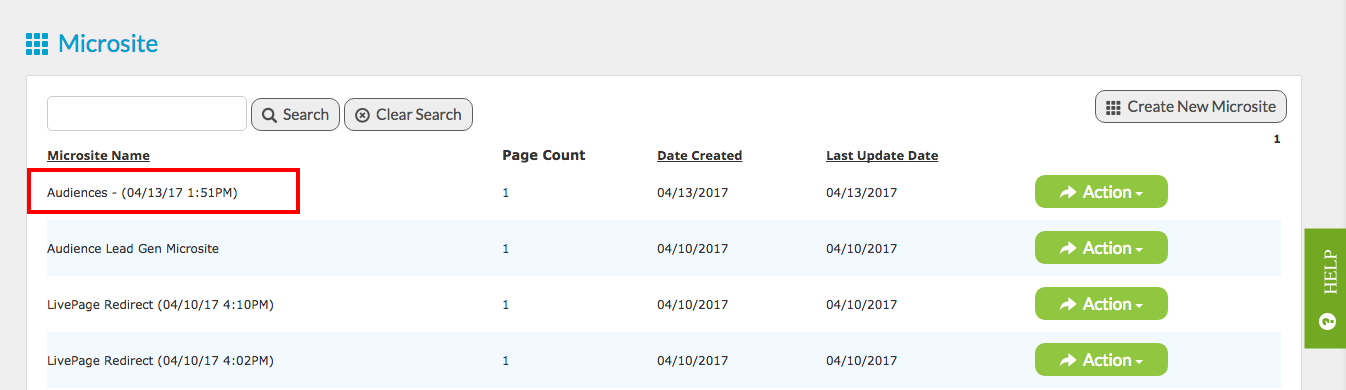Click the page count value for the Audiences row
This screenshot has height=390, width=1346.
click(506, 192)
